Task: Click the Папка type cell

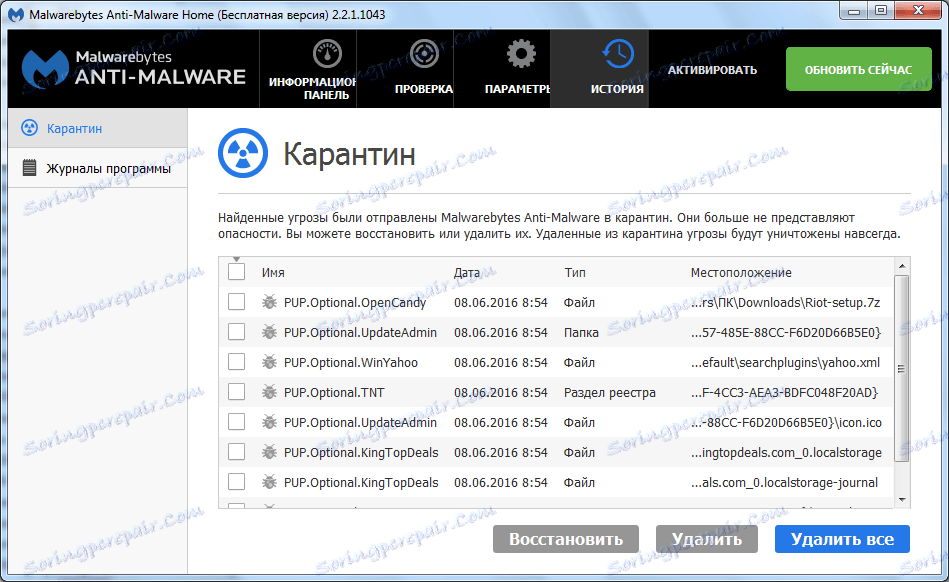Action: [581, 333]
